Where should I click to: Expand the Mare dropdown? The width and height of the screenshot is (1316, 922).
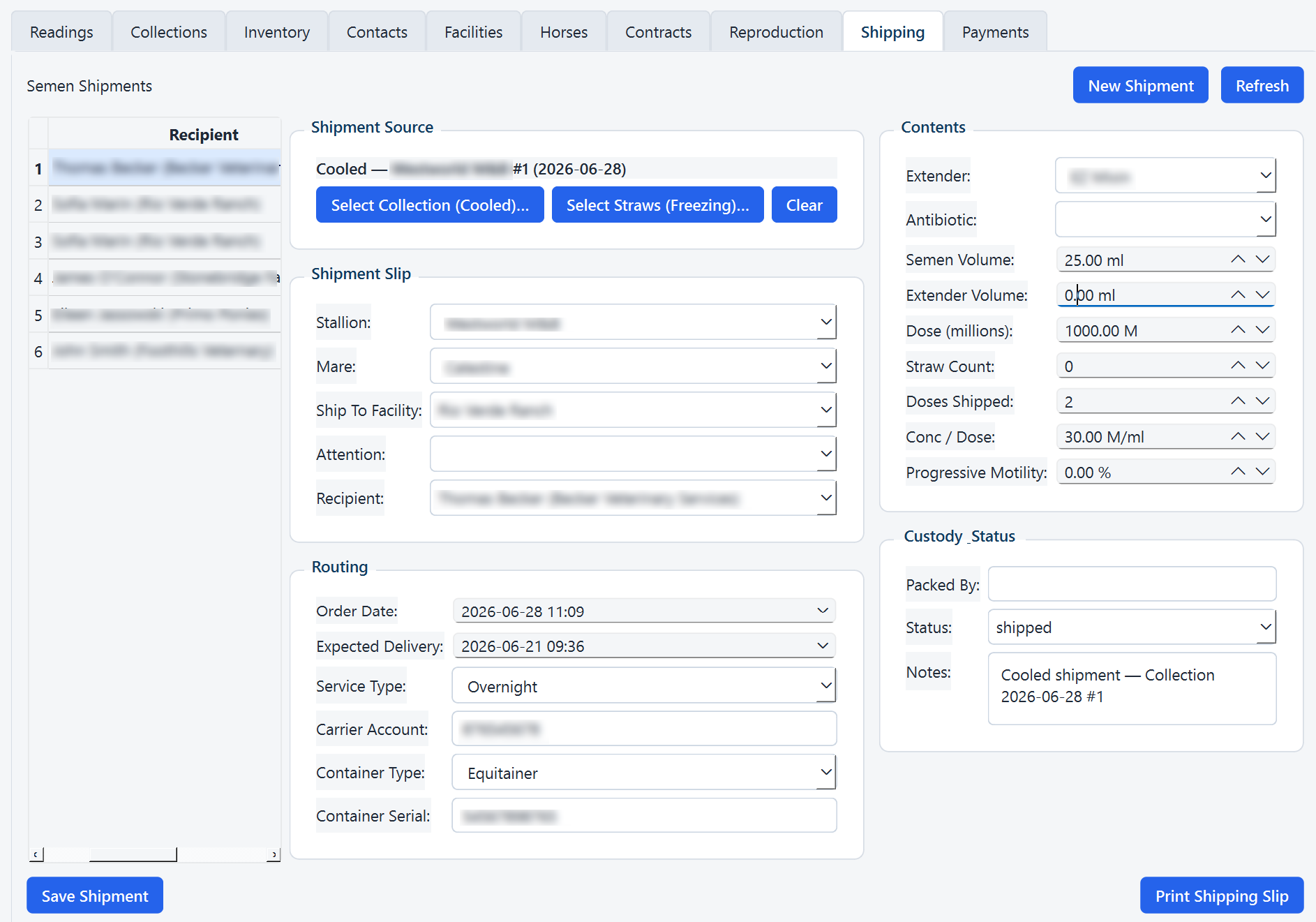(x=826, y=366)
